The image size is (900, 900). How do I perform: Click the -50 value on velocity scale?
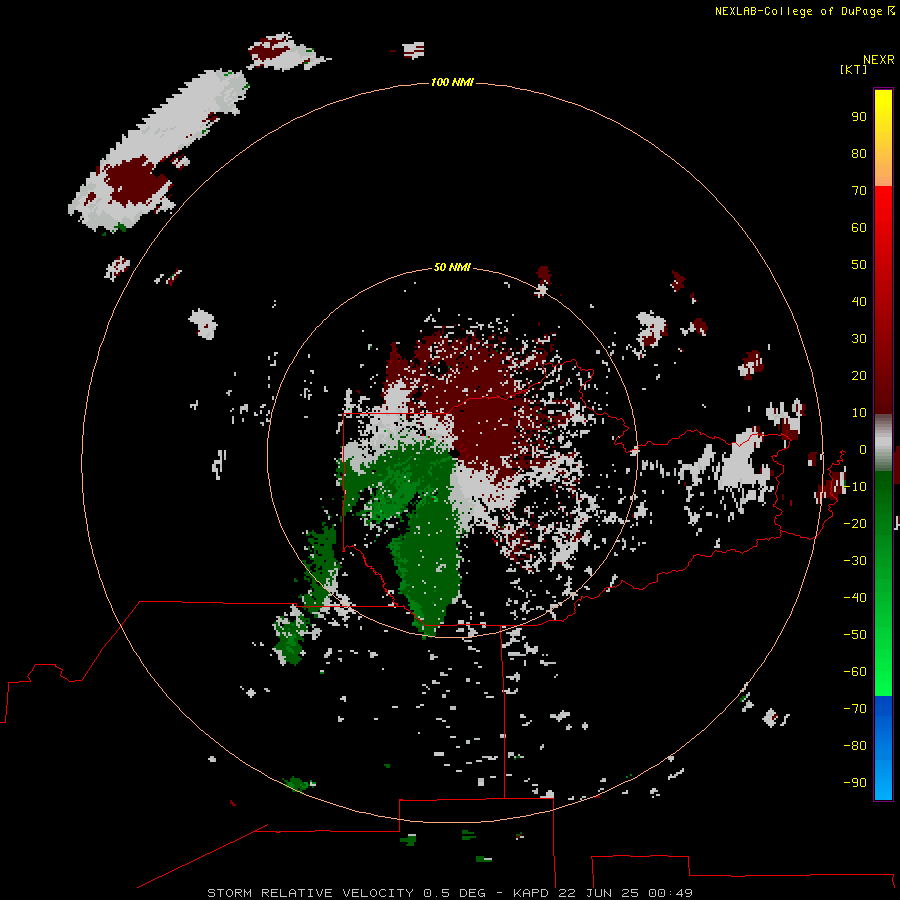[855, 635]
